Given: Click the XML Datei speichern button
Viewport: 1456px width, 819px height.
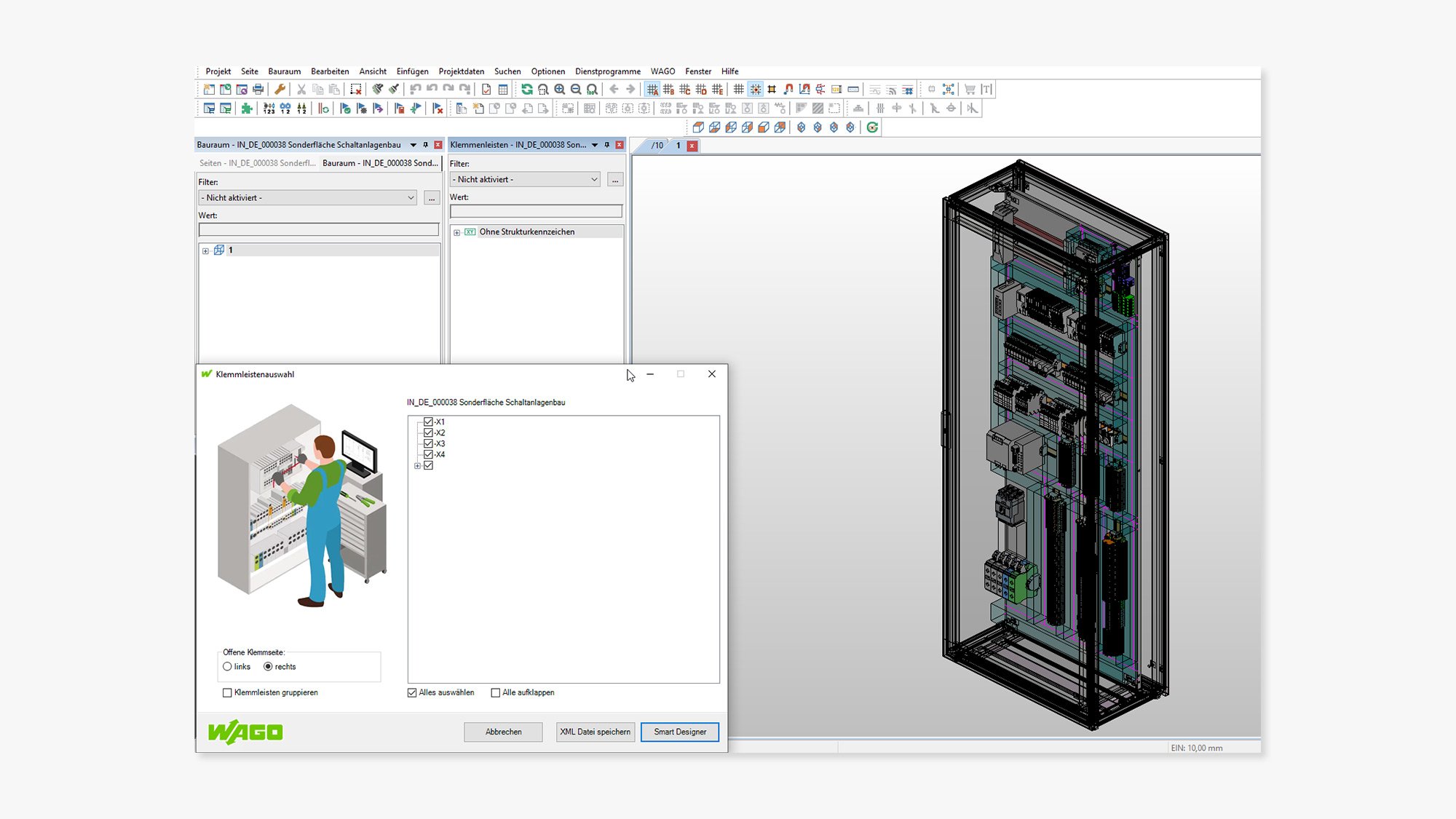Looking at the screenshot, I should [595, 732].
